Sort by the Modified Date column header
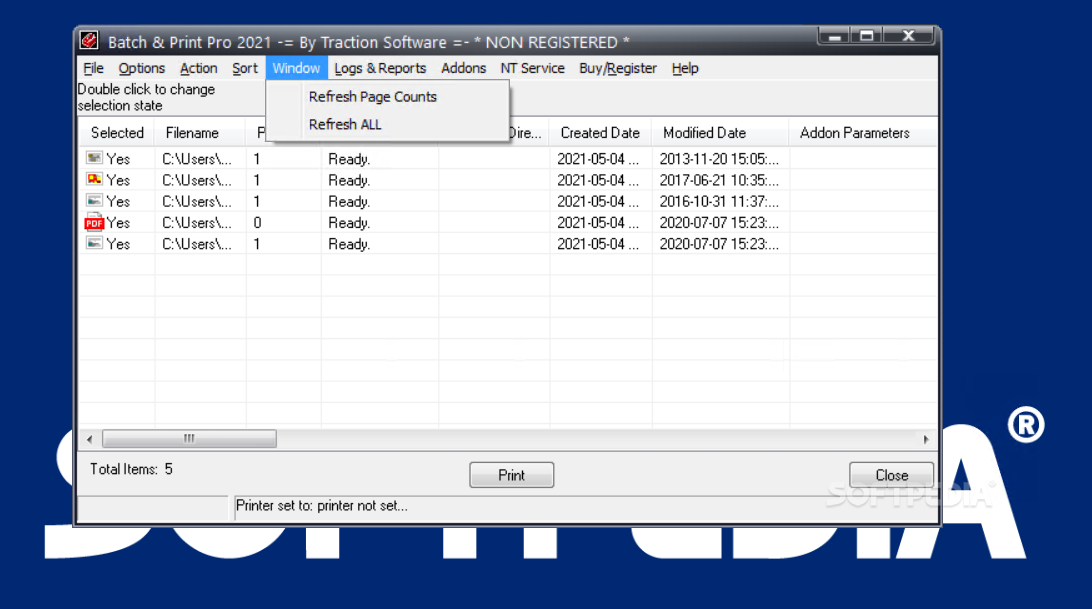The width and height of the screenshot is (1092, 609). coord(720,132)
